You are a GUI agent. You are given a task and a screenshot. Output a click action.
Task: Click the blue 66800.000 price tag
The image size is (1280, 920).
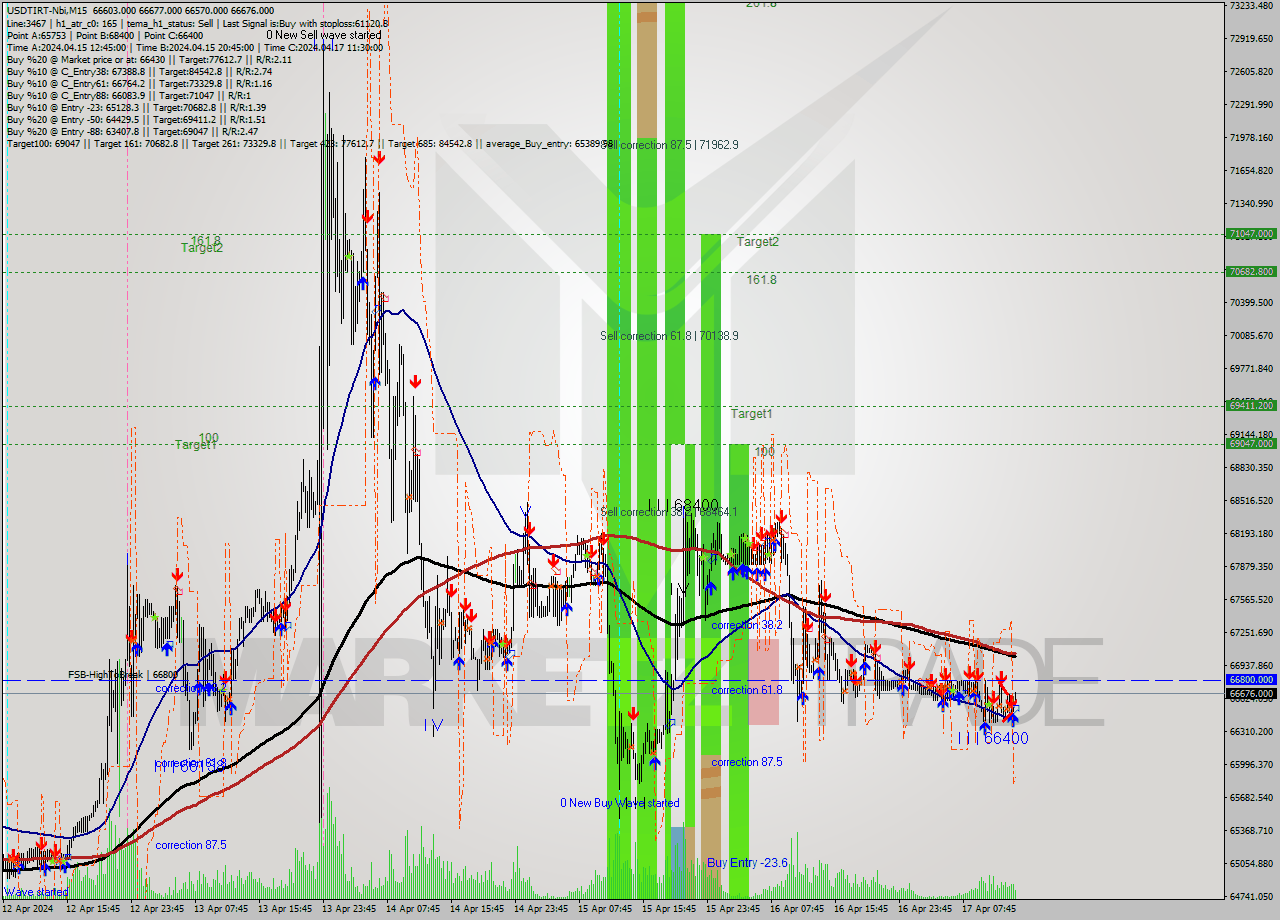point(1251,679)
